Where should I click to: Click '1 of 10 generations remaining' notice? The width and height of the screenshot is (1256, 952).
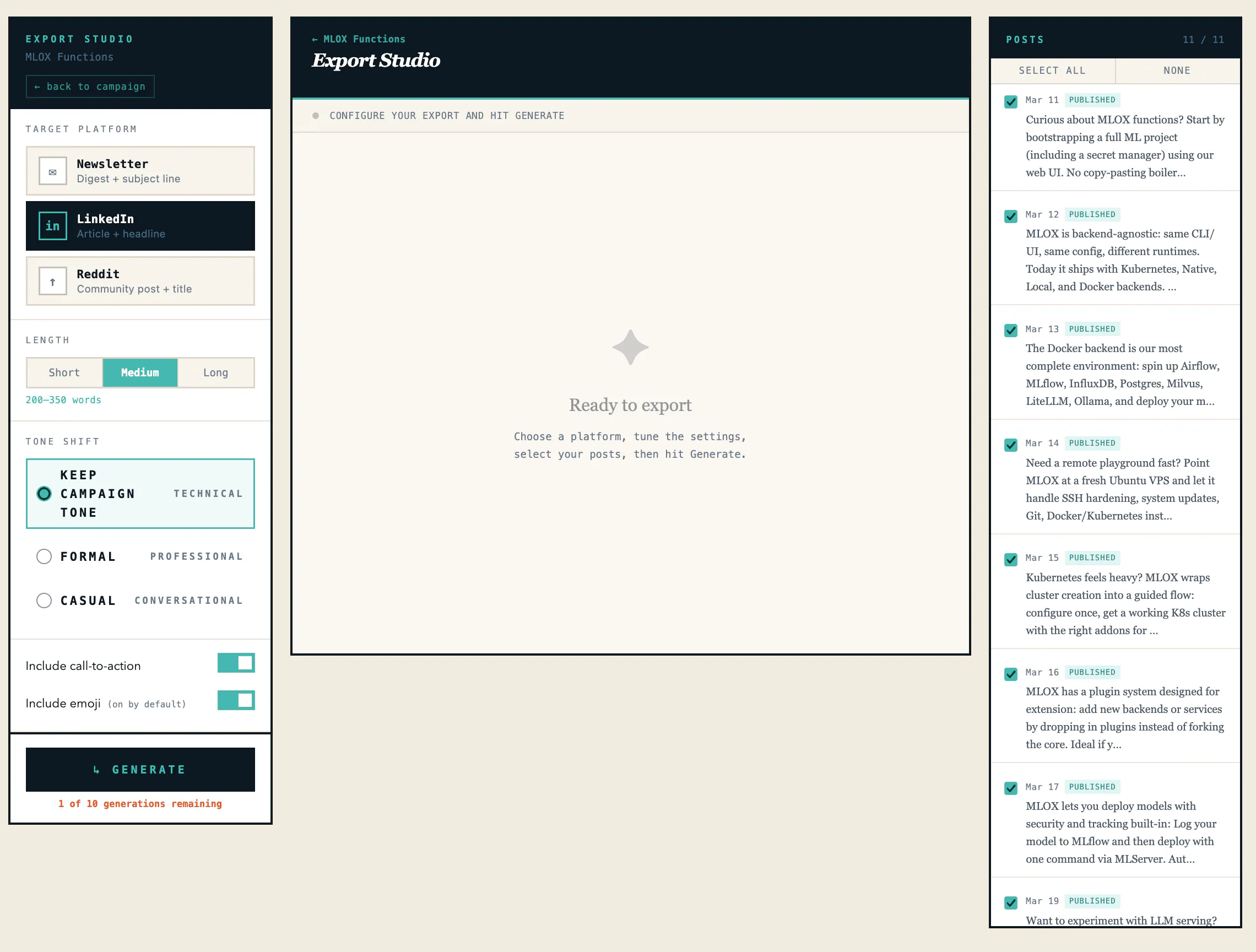pyautogui.click(x=140, y=804)
